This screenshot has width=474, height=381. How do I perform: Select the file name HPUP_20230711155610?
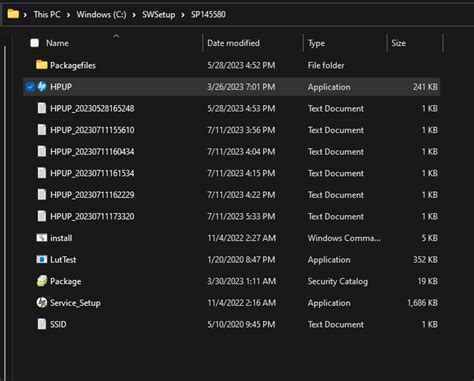click(x=92, y=130)
